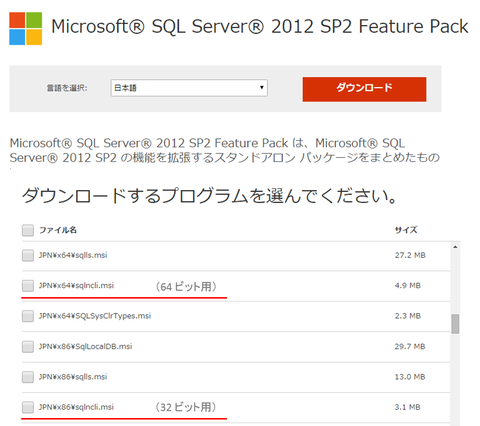480x426 pixels.
Task: Click the 4.9 MB size value
Action: pos(408,286)
